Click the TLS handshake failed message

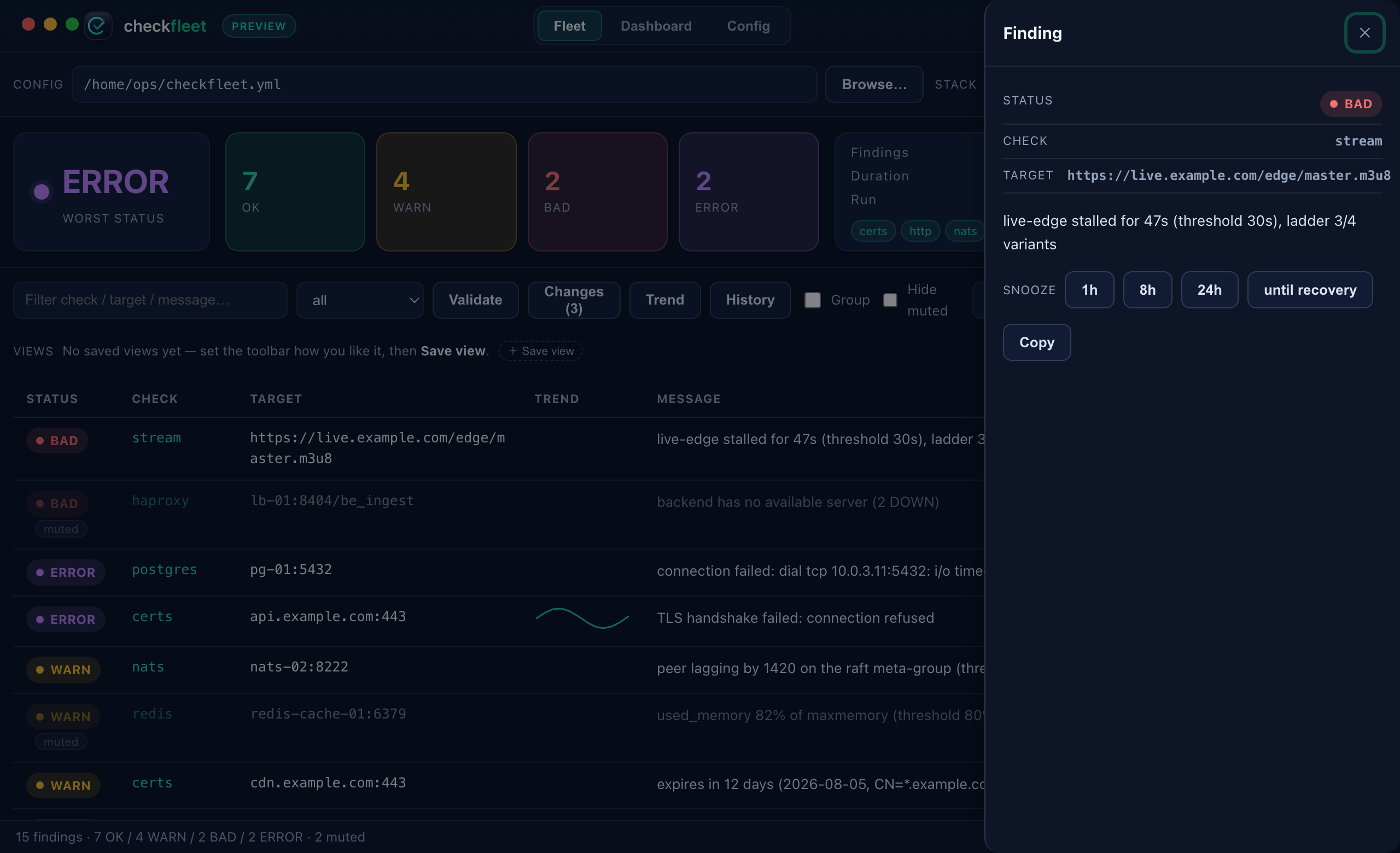(795, 618)
